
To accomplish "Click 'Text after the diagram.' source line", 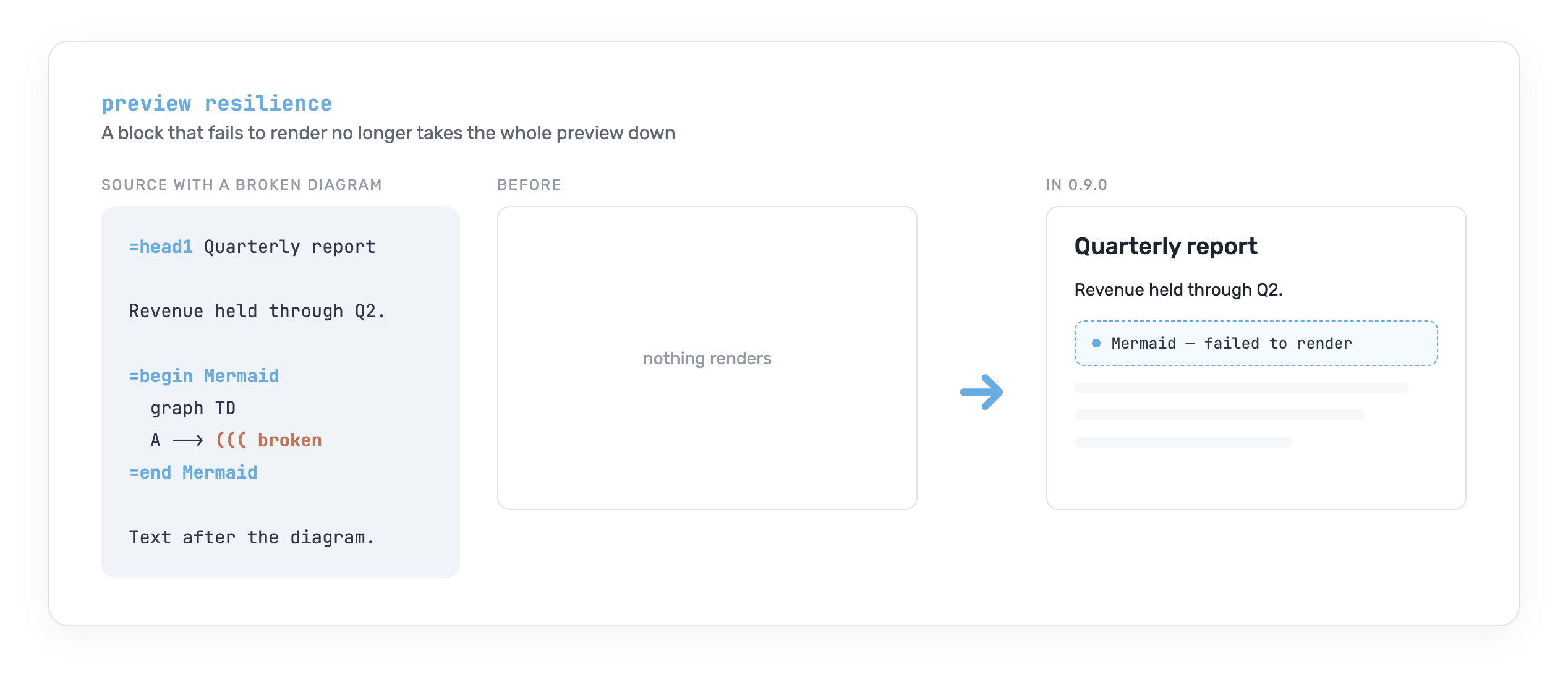I will [x=252, y=537].
